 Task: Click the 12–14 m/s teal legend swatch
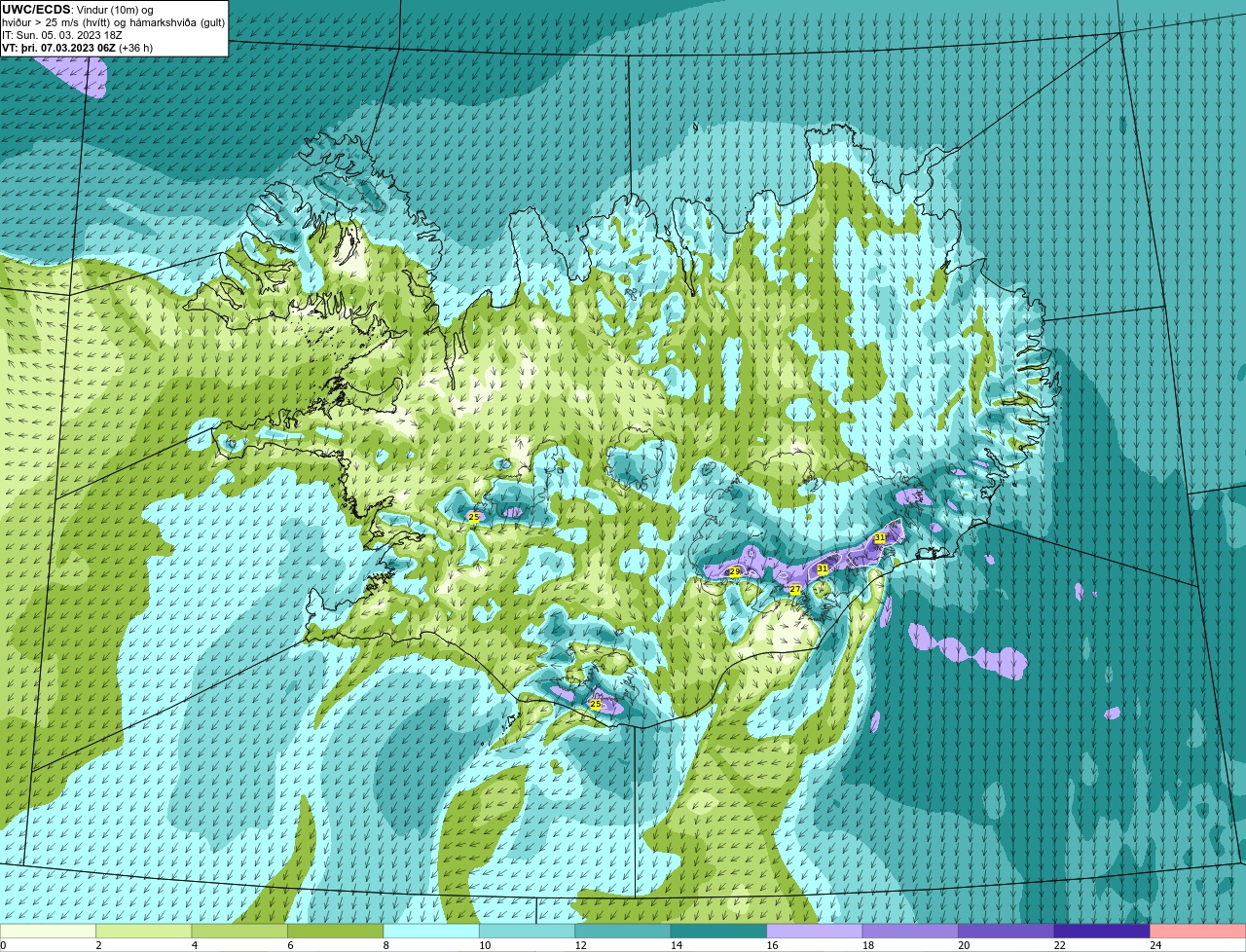(x=623, y=931)
